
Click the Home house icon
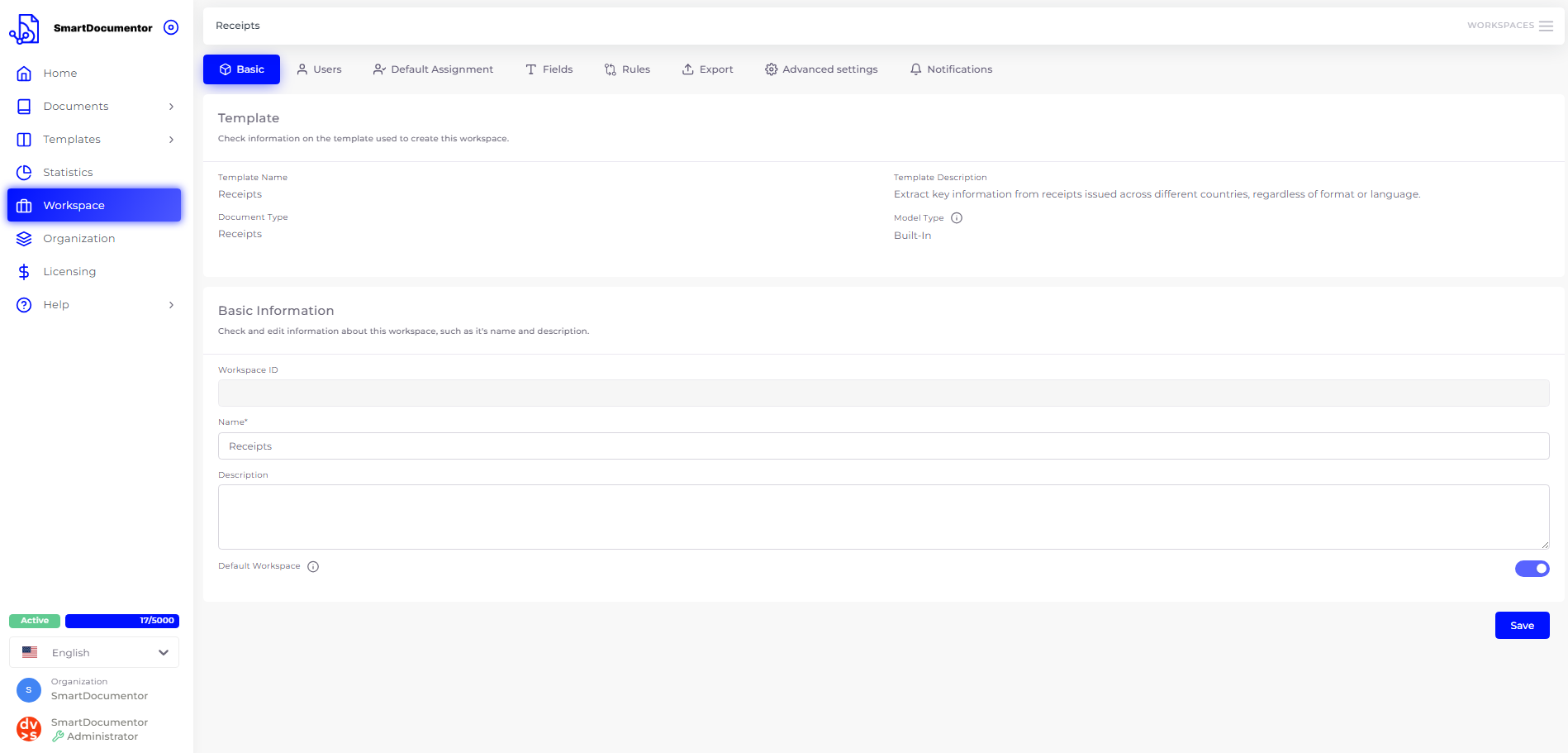tap(24, 74)
